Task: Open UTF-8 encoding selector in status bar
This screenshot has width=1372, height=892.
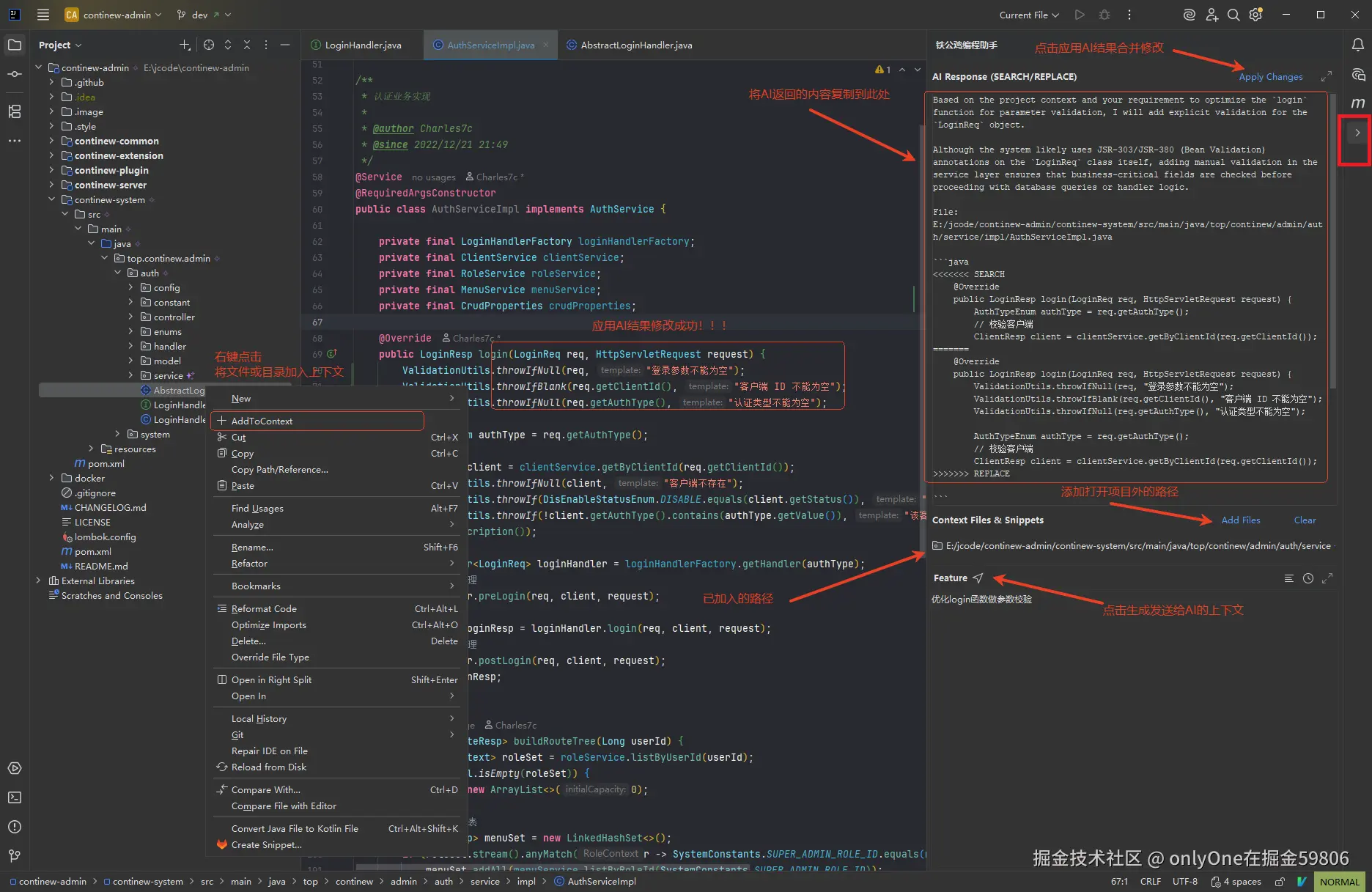Action: click(1184, 882)
